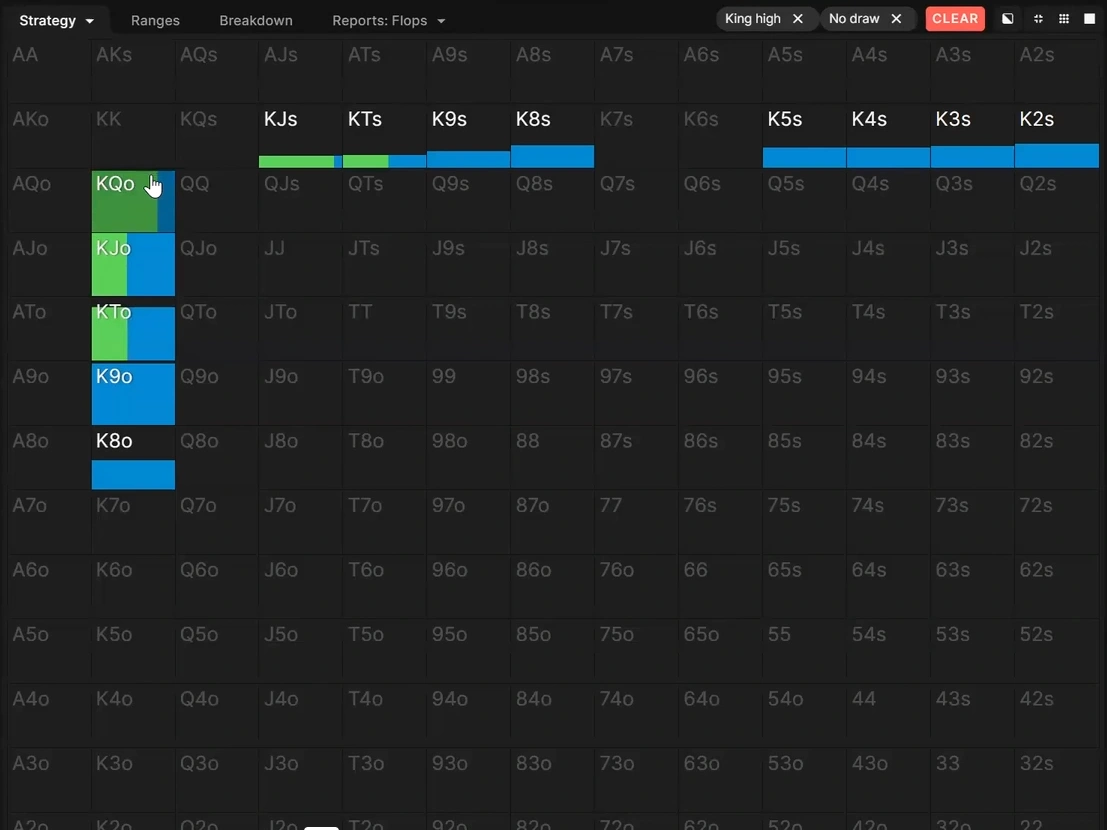The height and width of the screenshot is (830, 1107).
Task: Pick the K4o hand cell
Action: tap(133, 716)
